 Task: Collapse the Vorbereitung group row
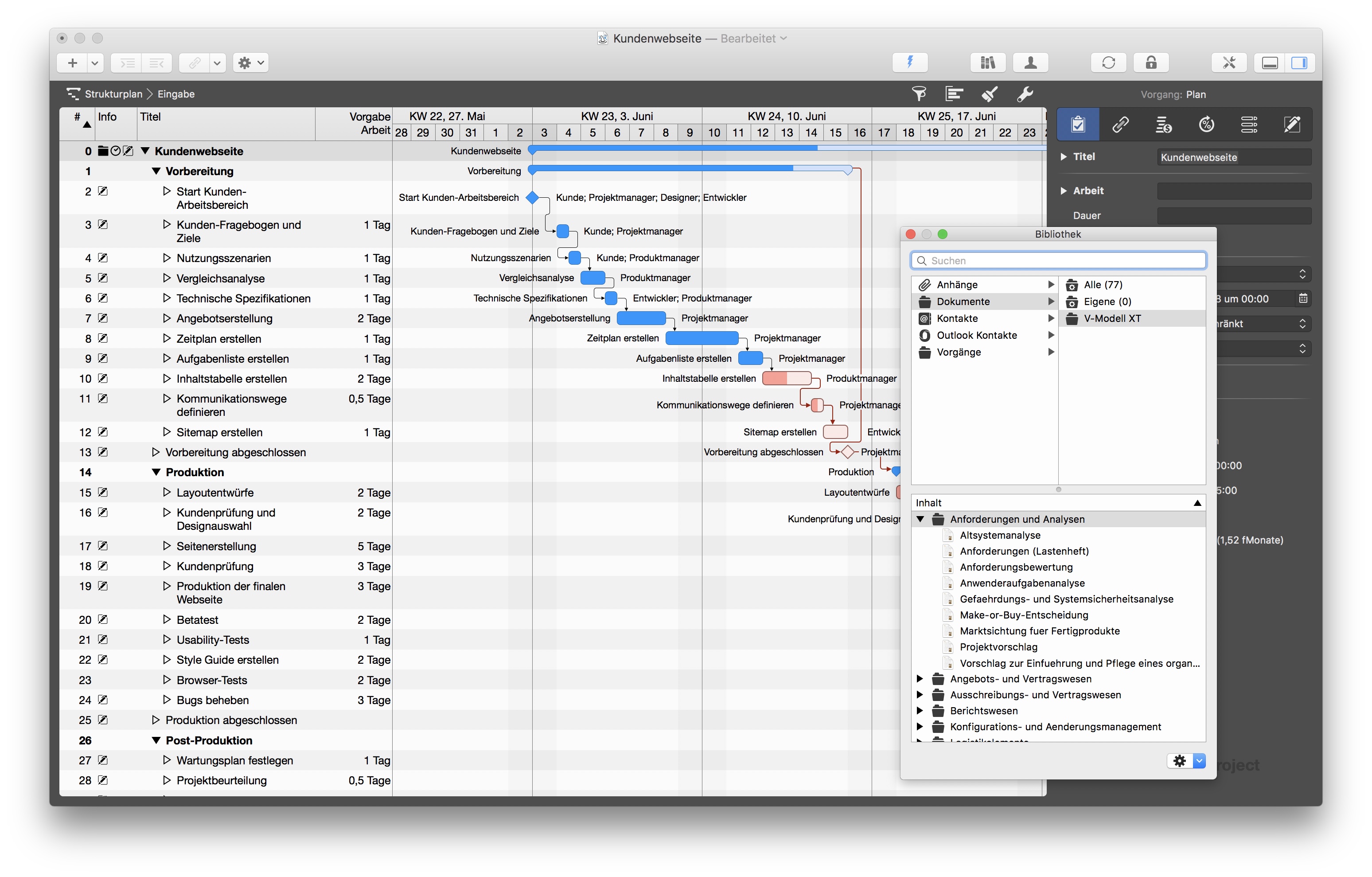(156, 171)
